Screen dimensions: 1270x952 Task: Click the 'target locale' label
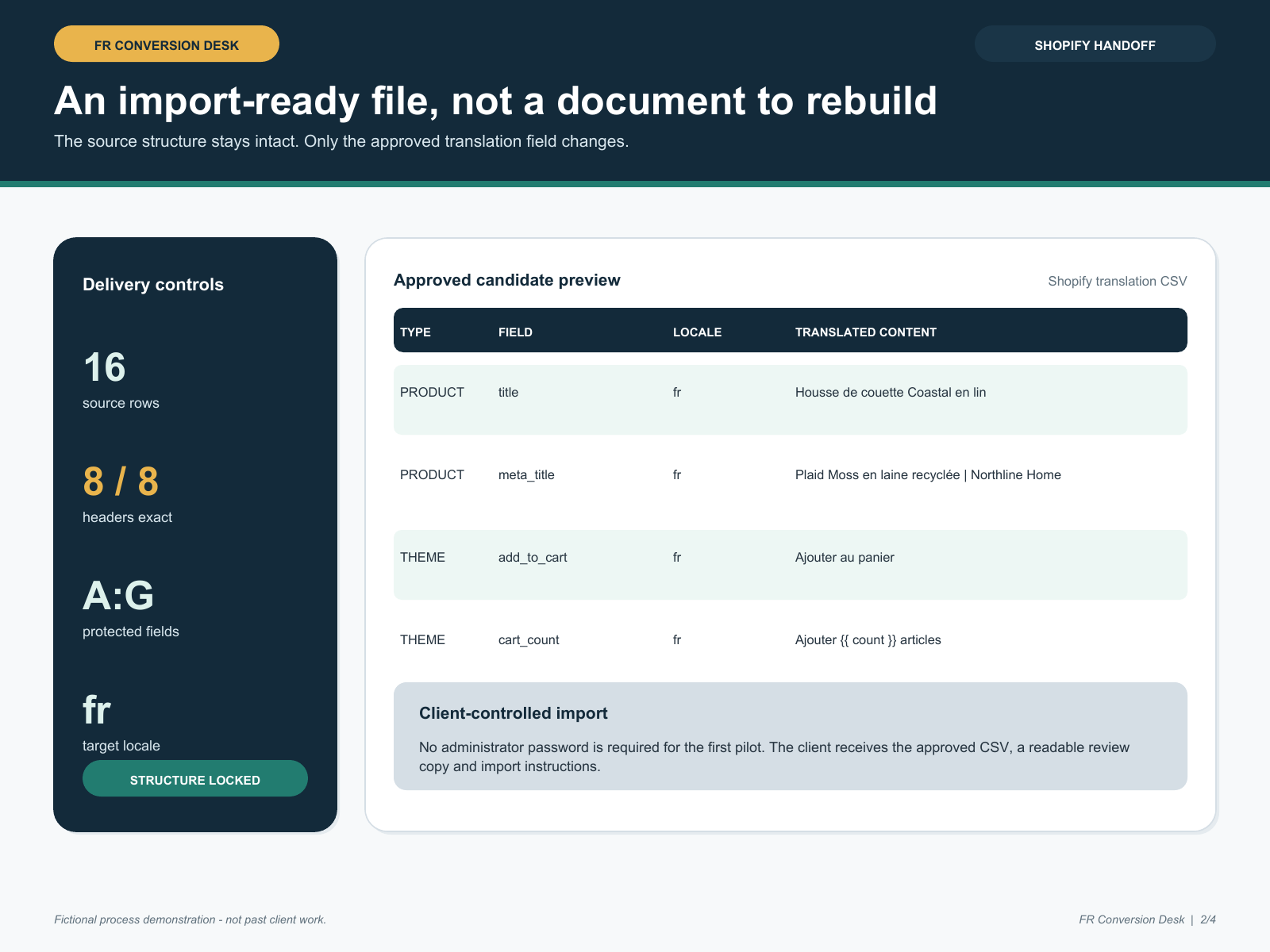click(121, 746)
